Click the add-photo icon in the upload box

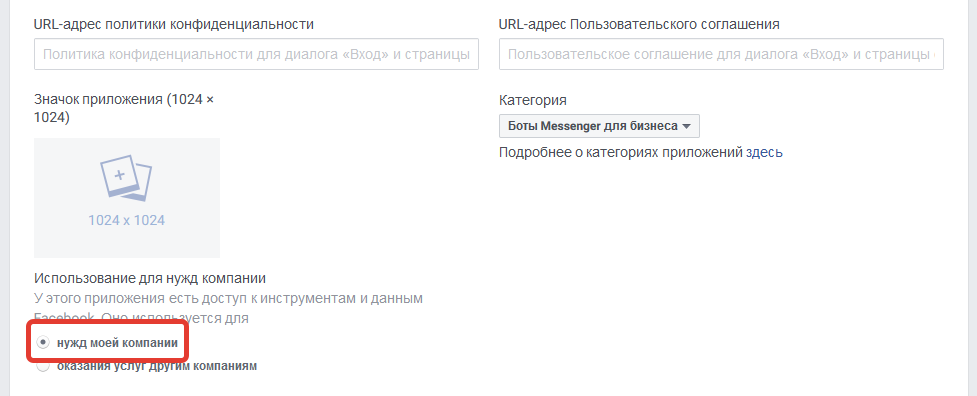pyautogui.click(x=126, y=177)
